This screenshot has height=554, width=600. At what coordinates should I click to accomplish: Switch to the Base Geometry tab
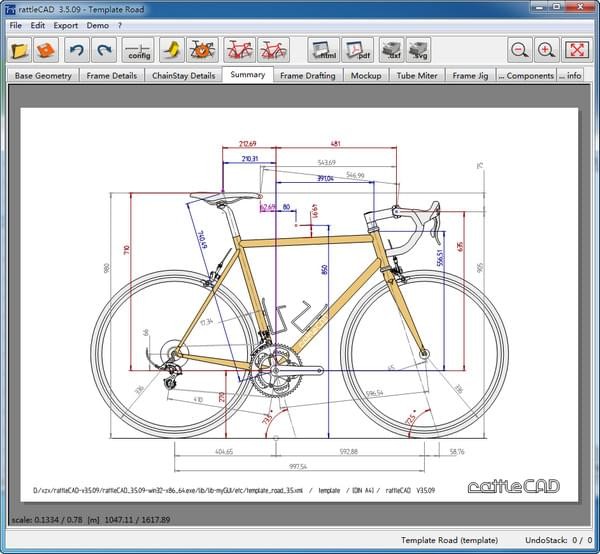click(42, 75)
